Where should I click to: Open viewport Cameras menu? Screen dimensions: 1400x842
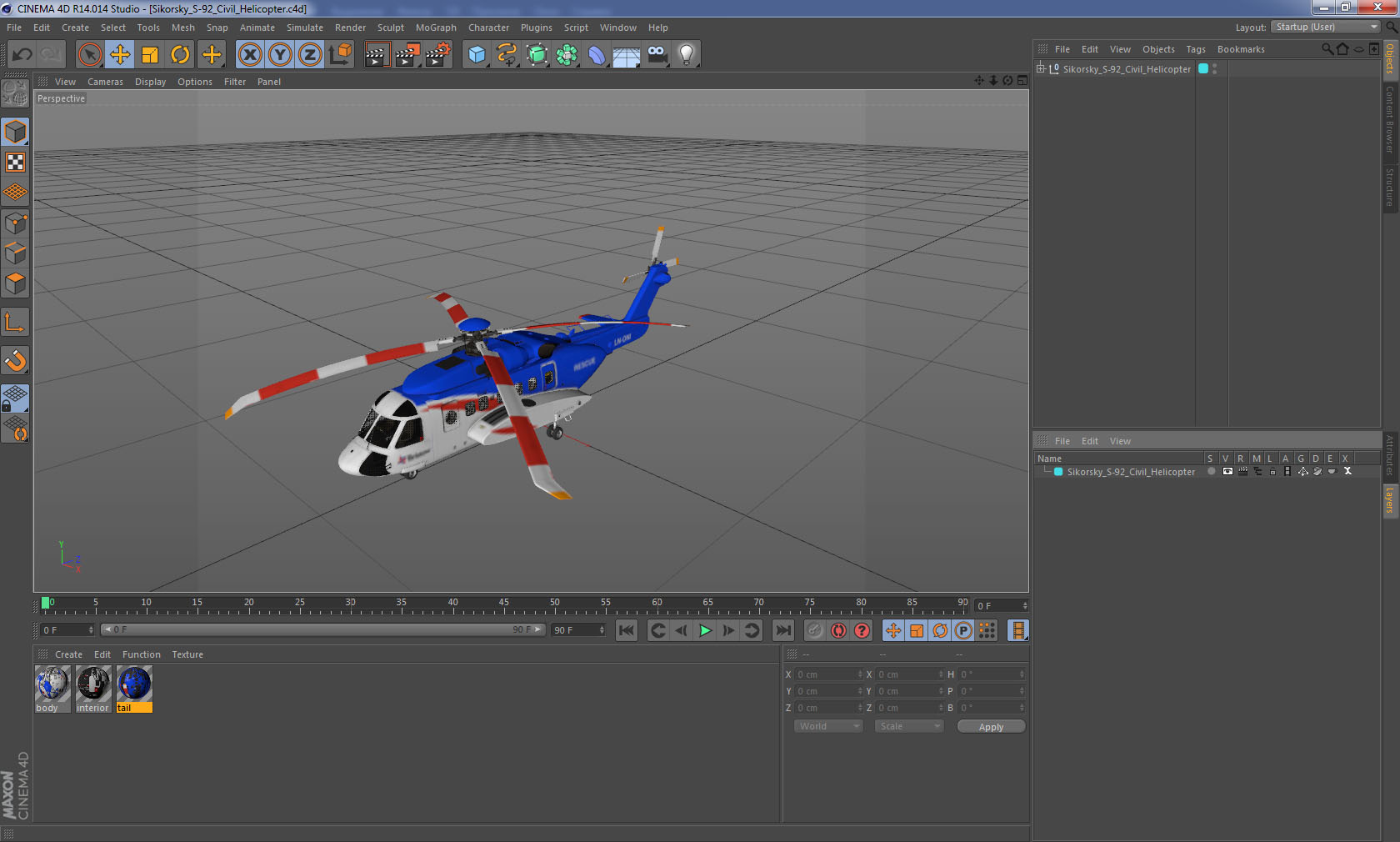point(105,82)
